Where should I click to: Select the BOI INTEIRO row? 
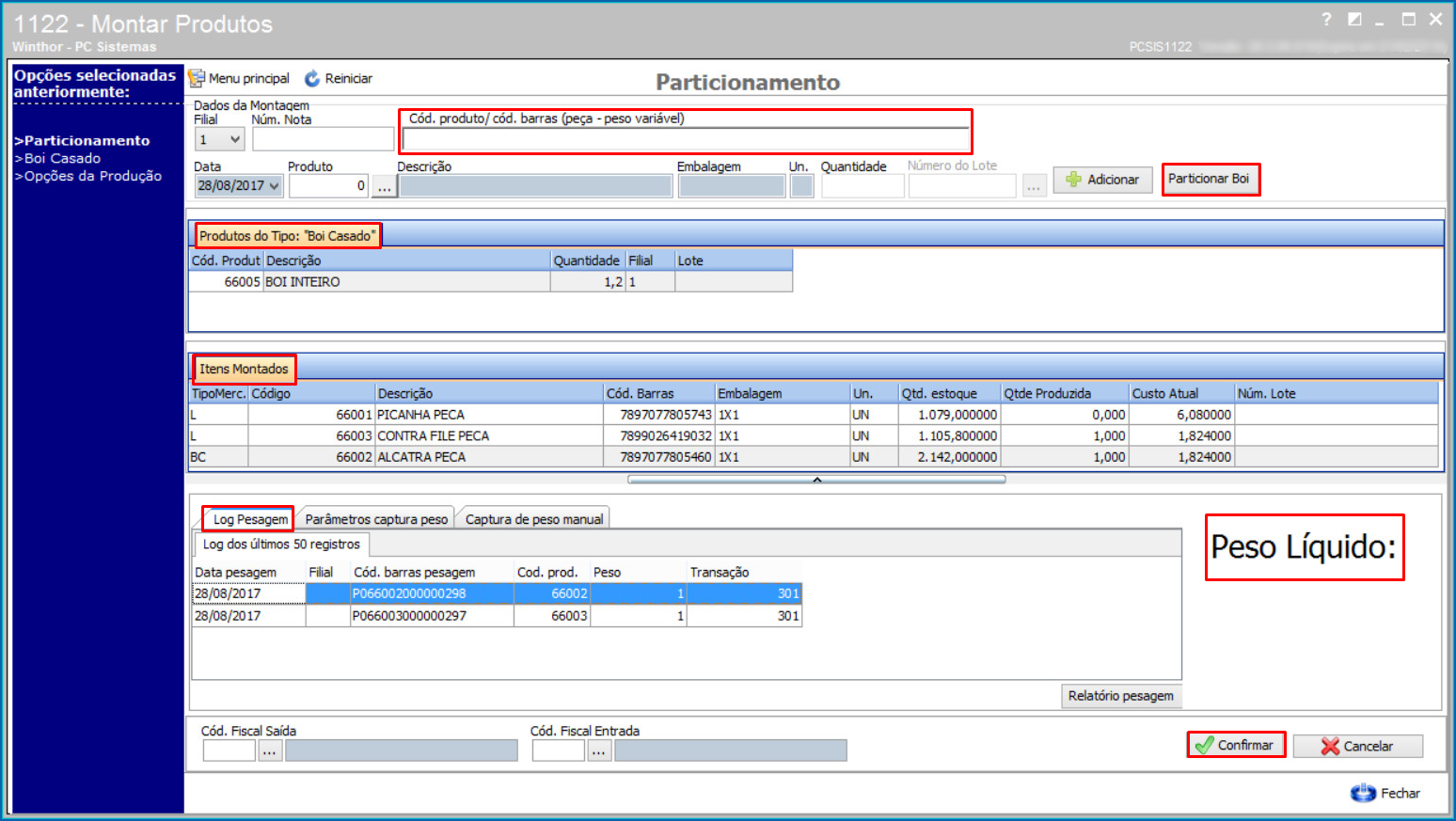coord(491,282)
